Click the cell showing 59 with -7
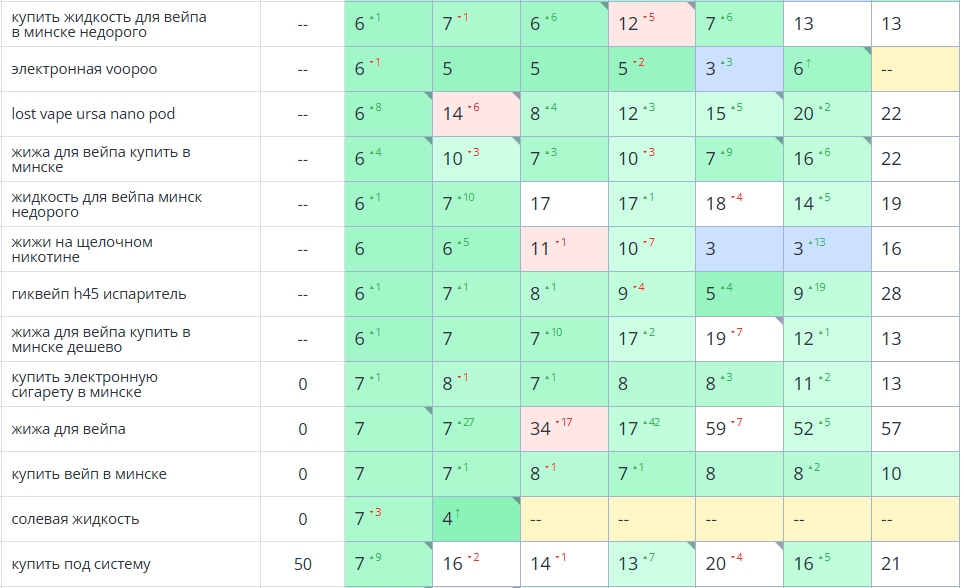The height and width of the screenshot is (588, 964). click(x=739, y=429)
